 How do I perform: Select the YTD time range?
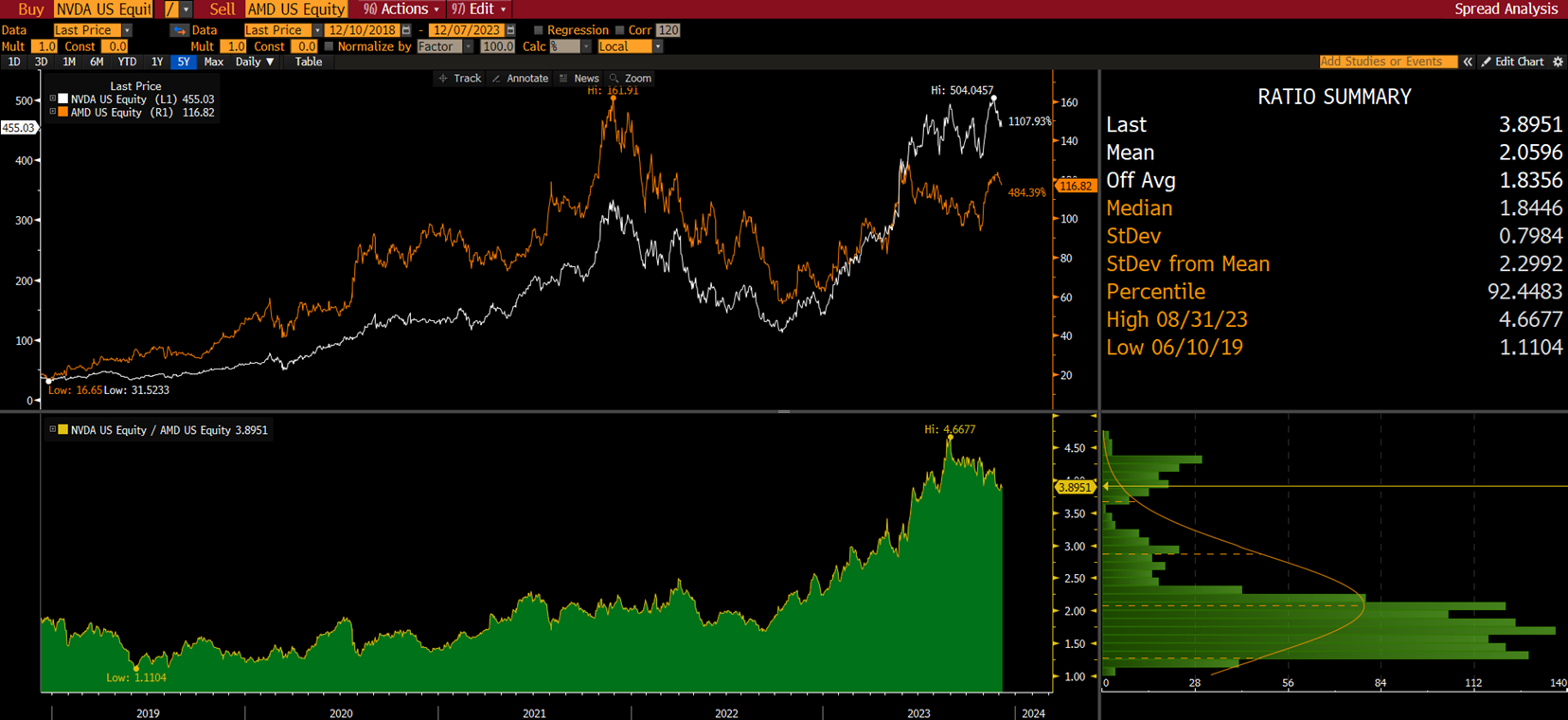127,62
